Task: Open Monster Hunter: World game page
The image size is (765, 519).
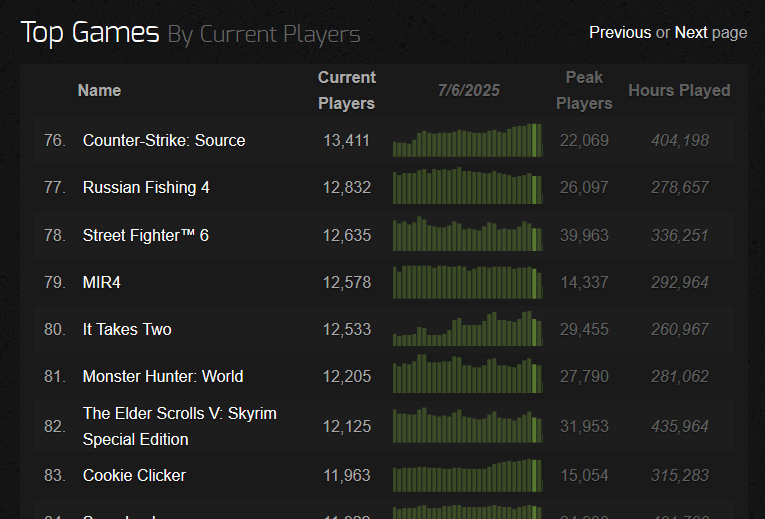Action: coord(163,377)
